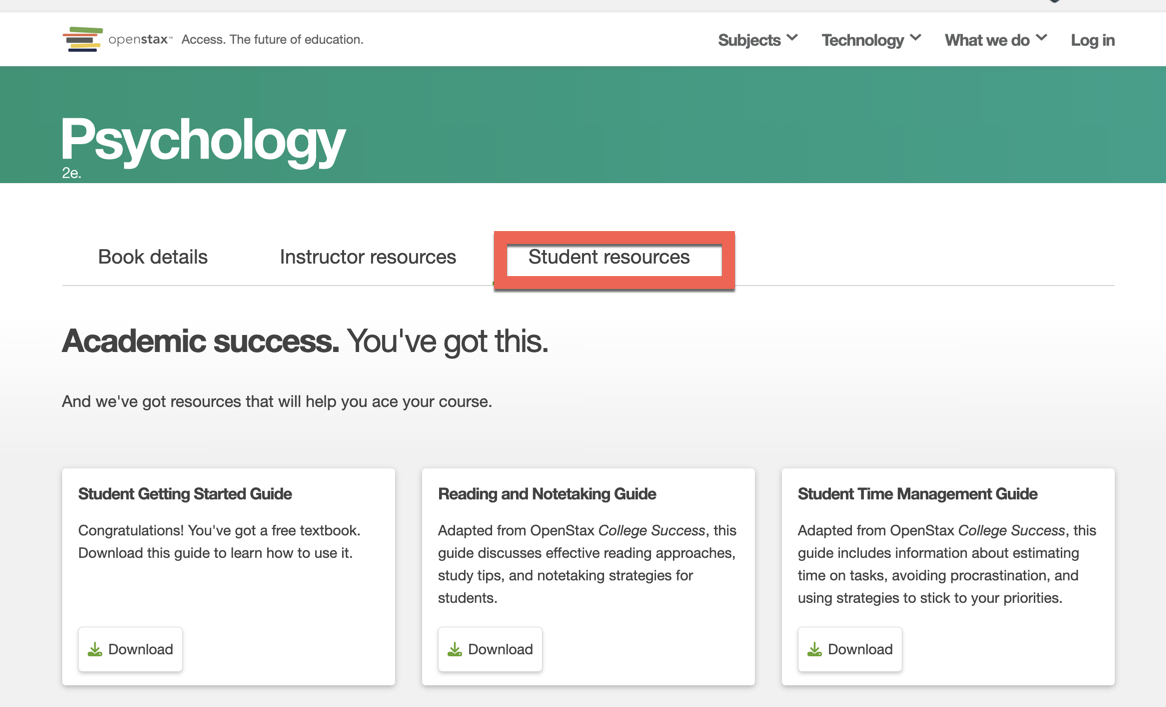Click the OpenStax stacked-books logo

[x=82, y=39]
